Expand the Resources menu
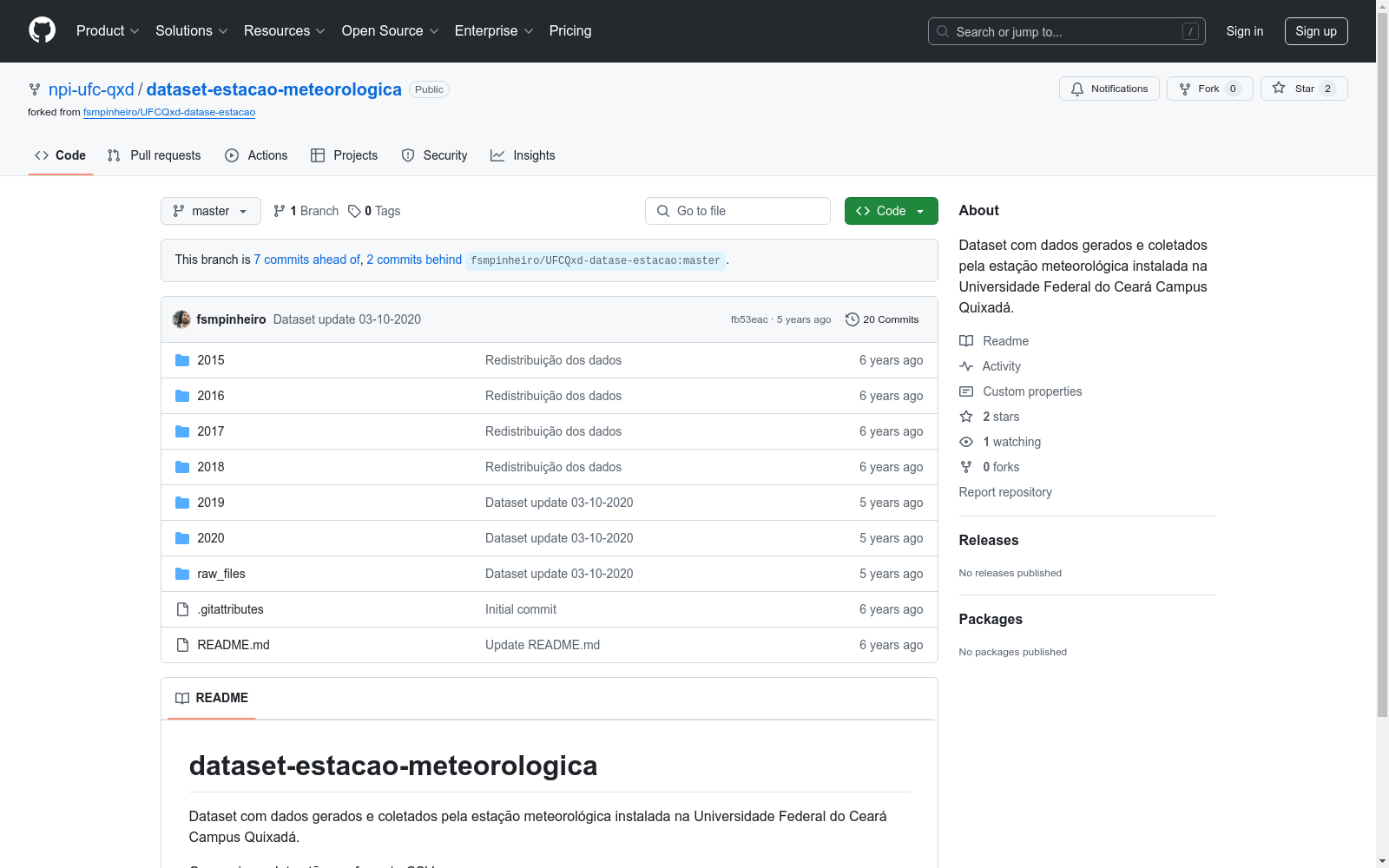The width and height of the screenshot is (1389, 868). pyautogui.click(x=285, y=31)
